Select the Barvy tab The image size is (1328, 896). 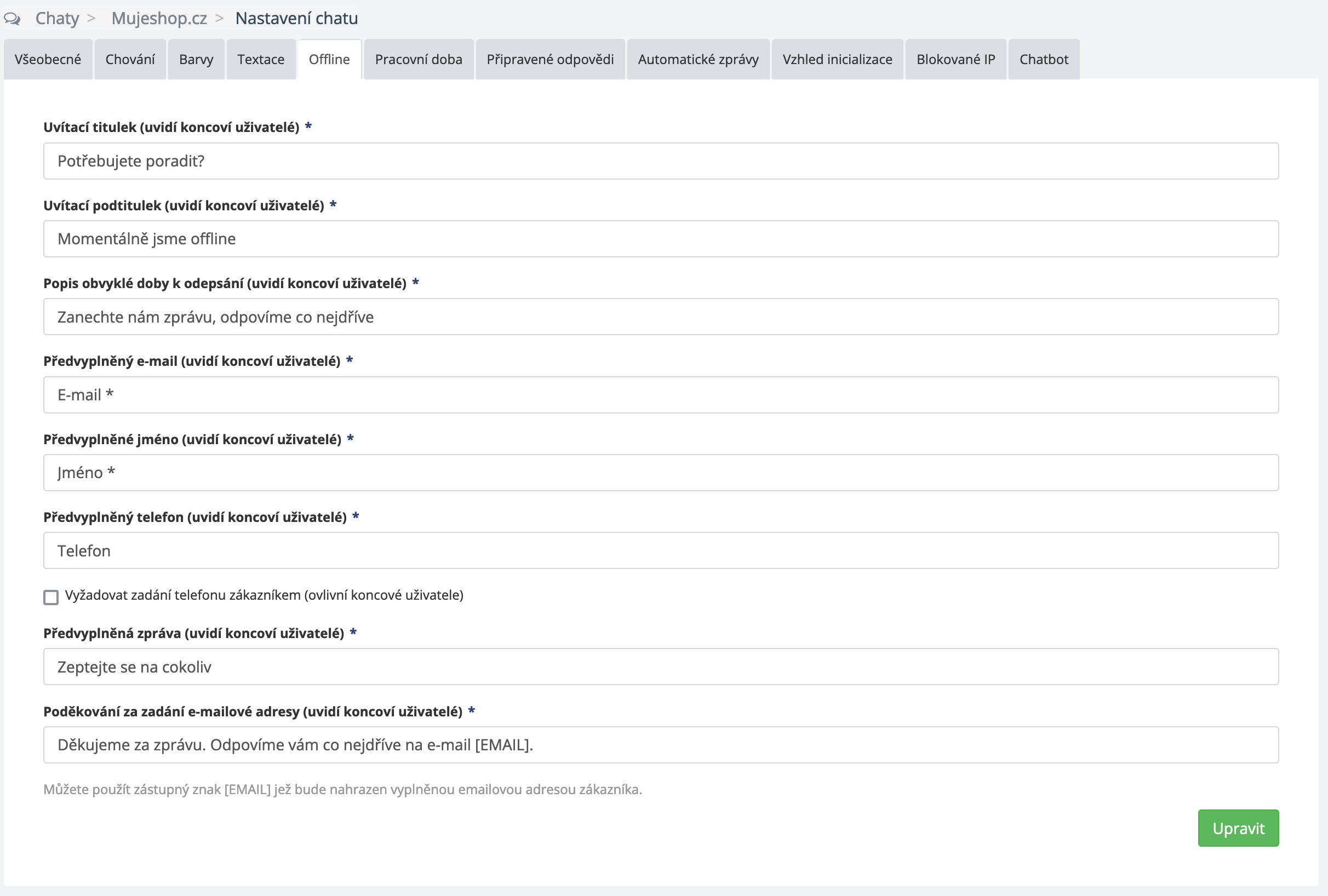(196, 59)
